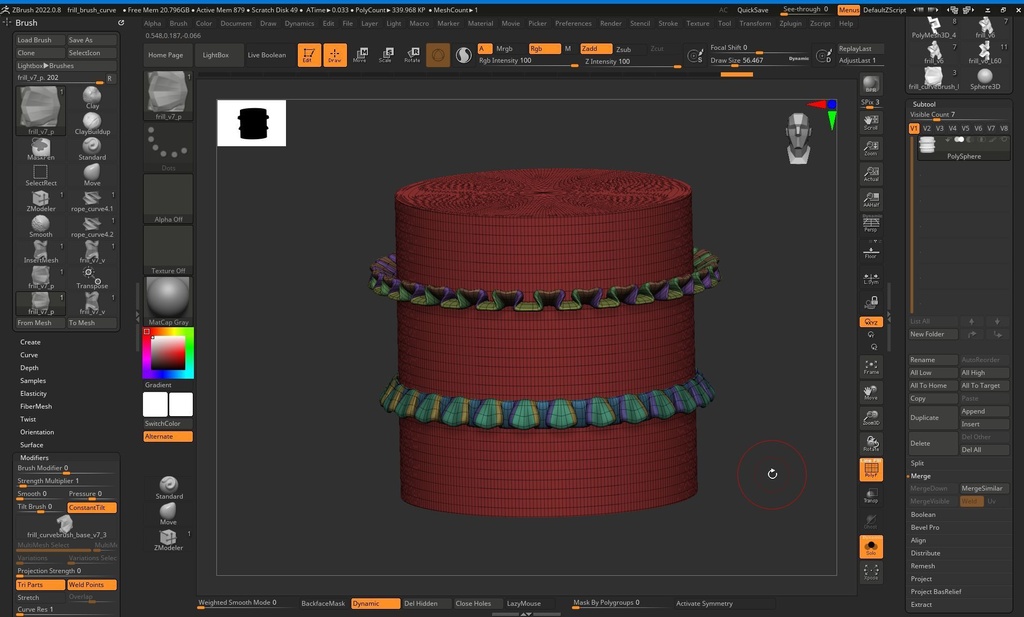Expand the Boolean section in Subtool
The image size is (1024, 617).
tap(923, 515)
